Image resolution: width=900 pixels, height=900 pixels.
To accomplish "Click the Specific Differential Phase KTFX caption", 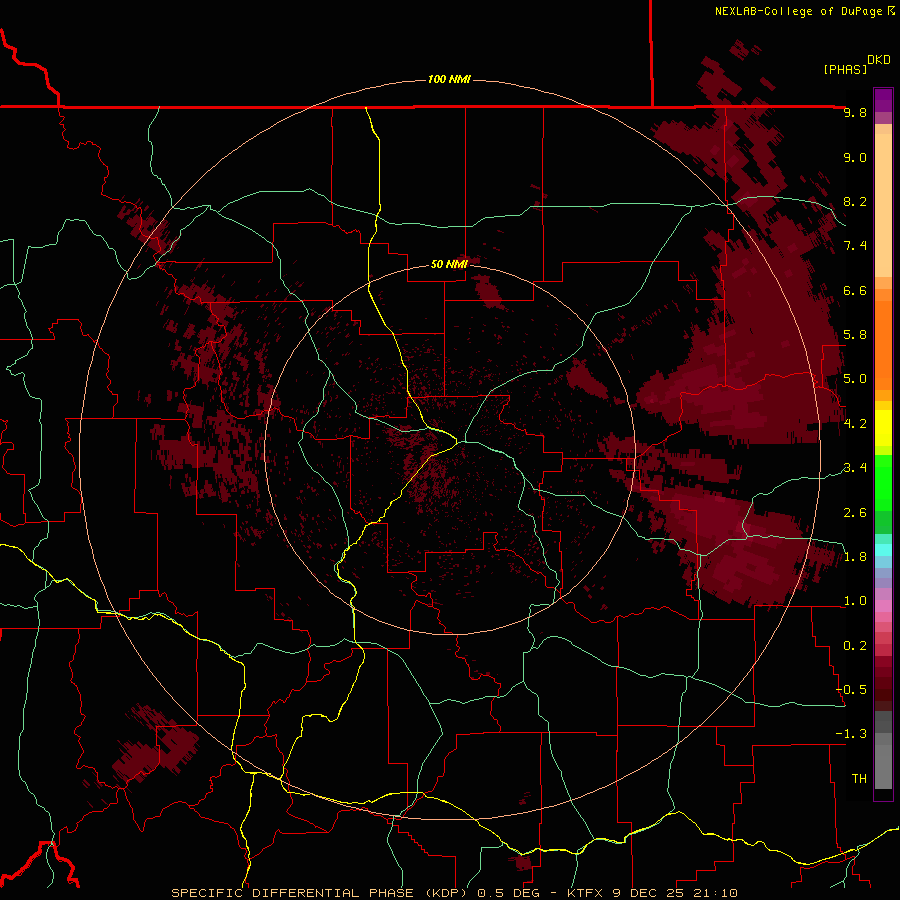I will coord(455,893).
